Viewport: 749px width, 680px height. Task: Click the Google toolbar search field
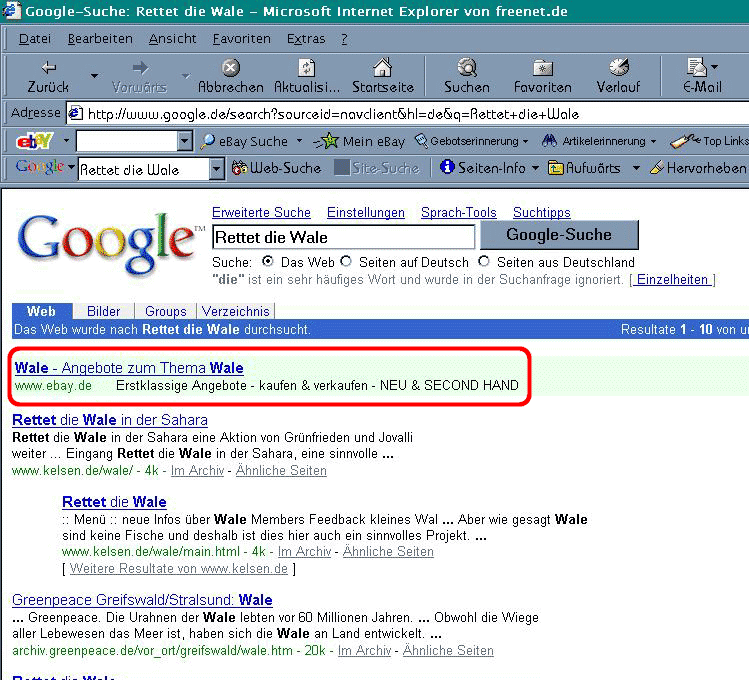pyautogui.click(x=144, y=169)
